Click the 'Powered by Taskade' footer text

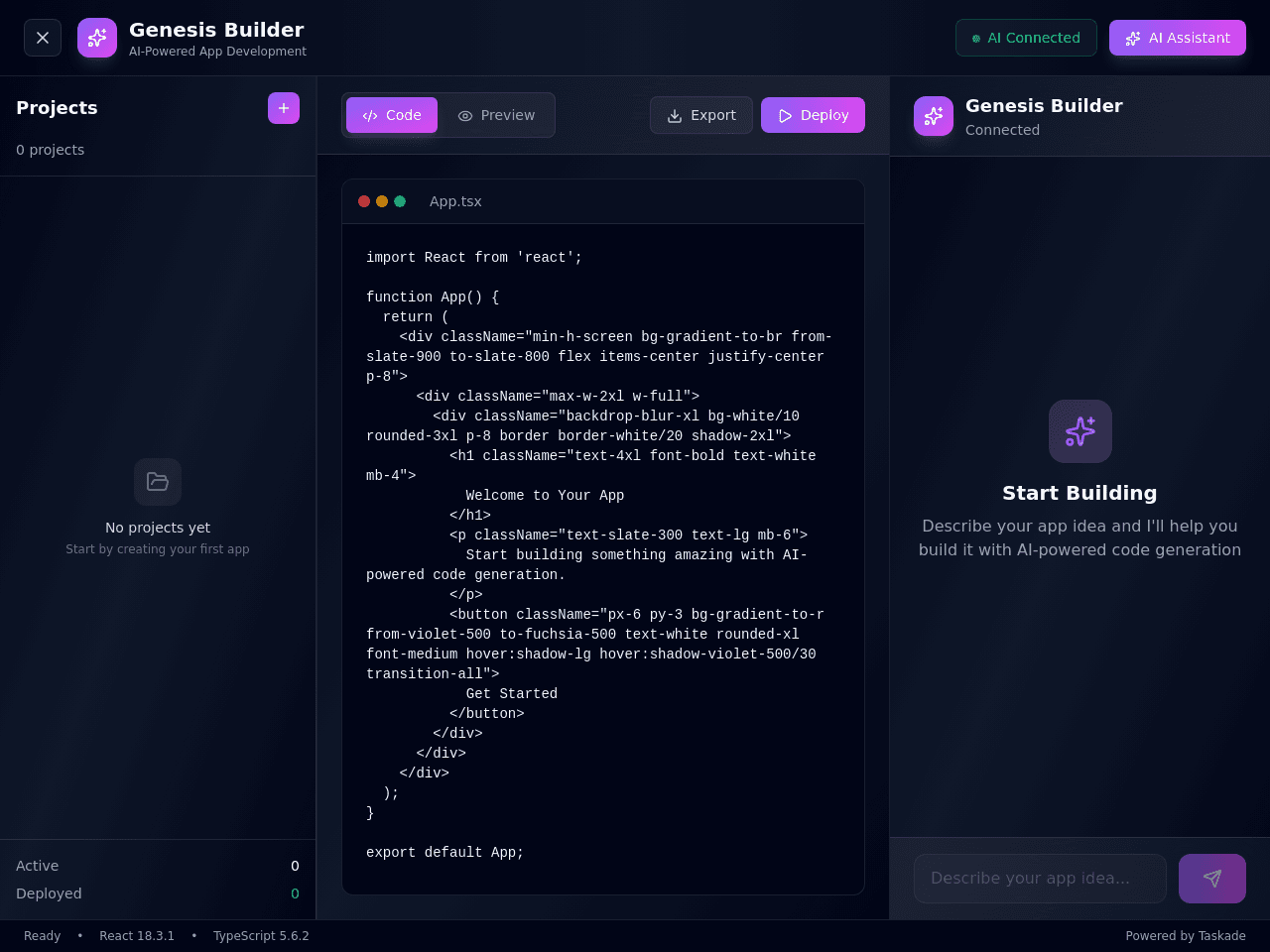1186,936
